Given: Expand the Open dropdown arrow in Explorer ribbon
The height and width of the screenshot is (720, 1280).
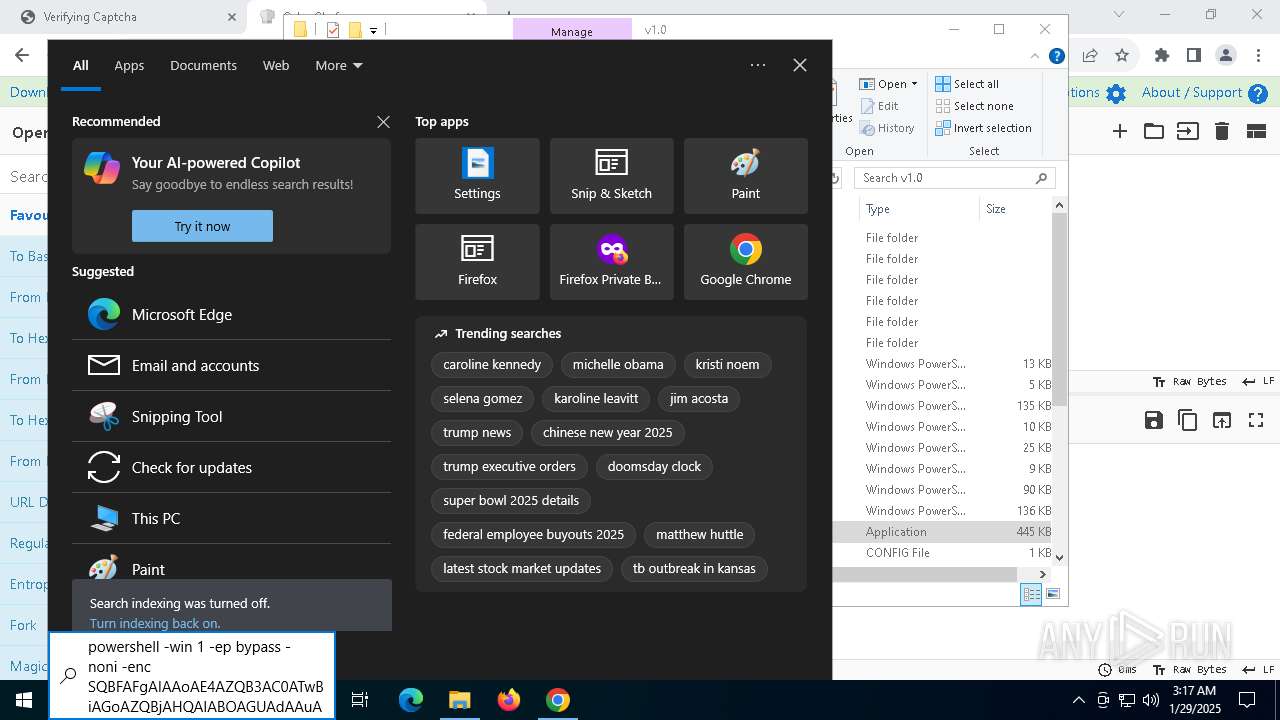Looking at the screenshot, I should (x=914, y=84).
